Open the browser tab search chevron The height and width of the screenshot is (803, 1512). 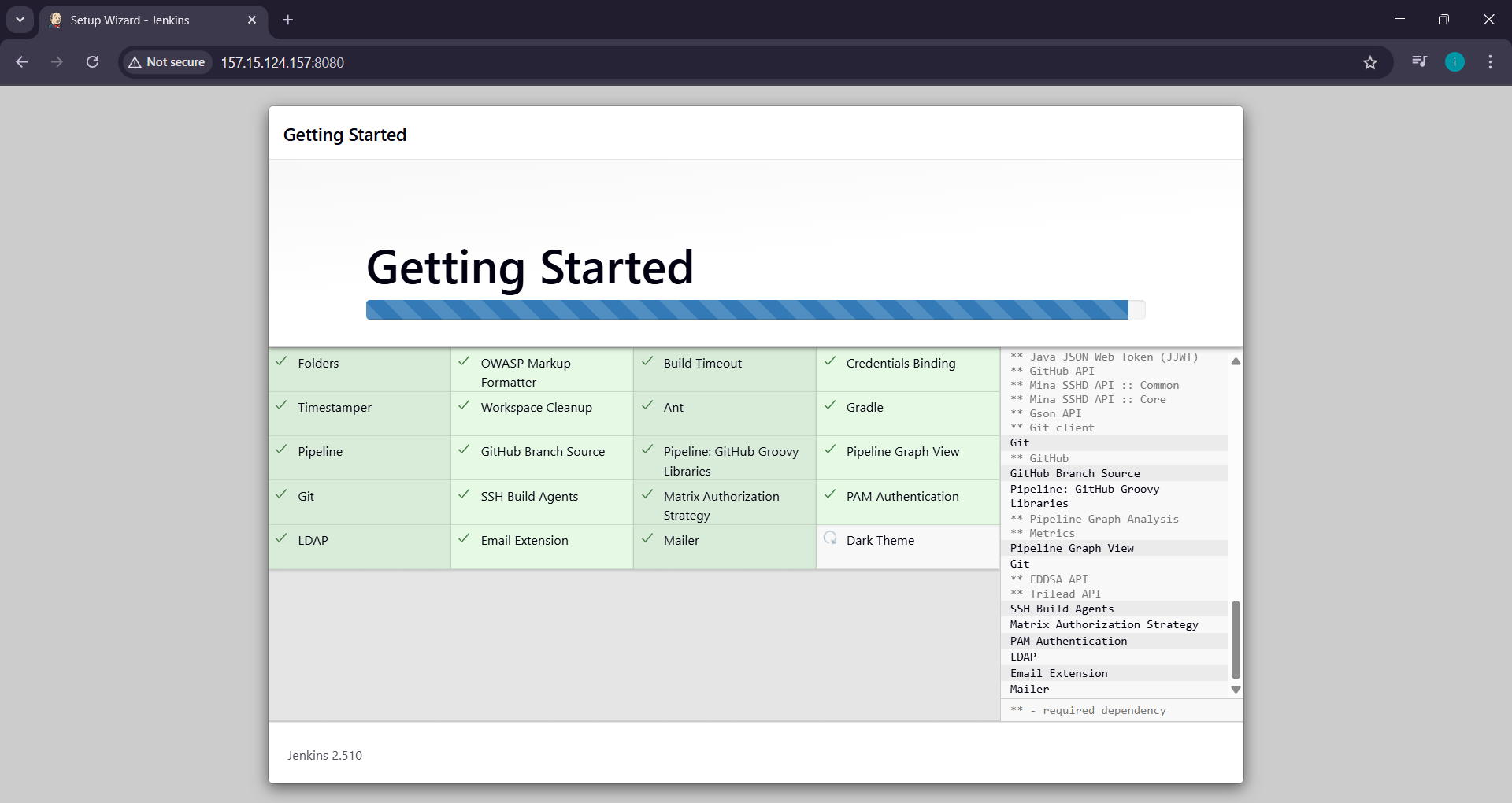tap(20, 20)
